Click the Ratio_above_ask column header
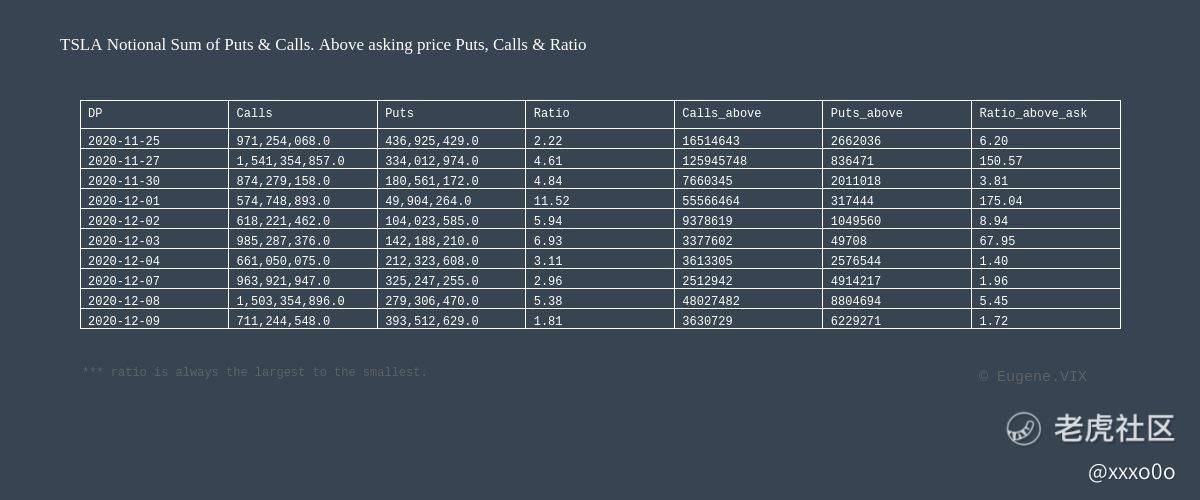 (x=1046, y=114)
